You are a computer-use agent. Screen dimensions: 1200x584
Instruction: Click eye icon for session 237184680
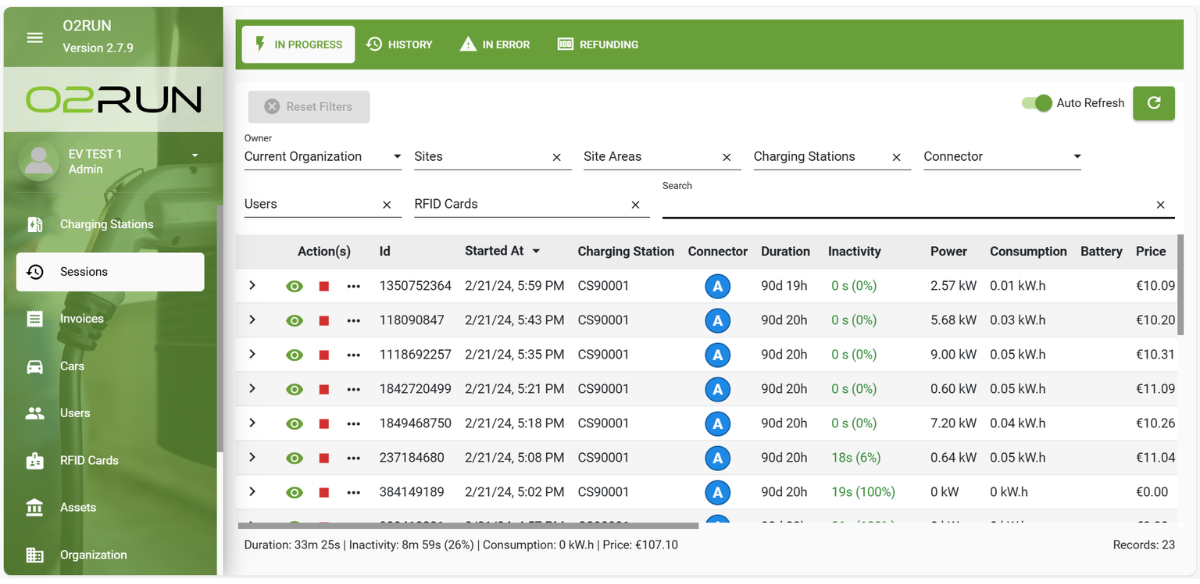(294, 458)
